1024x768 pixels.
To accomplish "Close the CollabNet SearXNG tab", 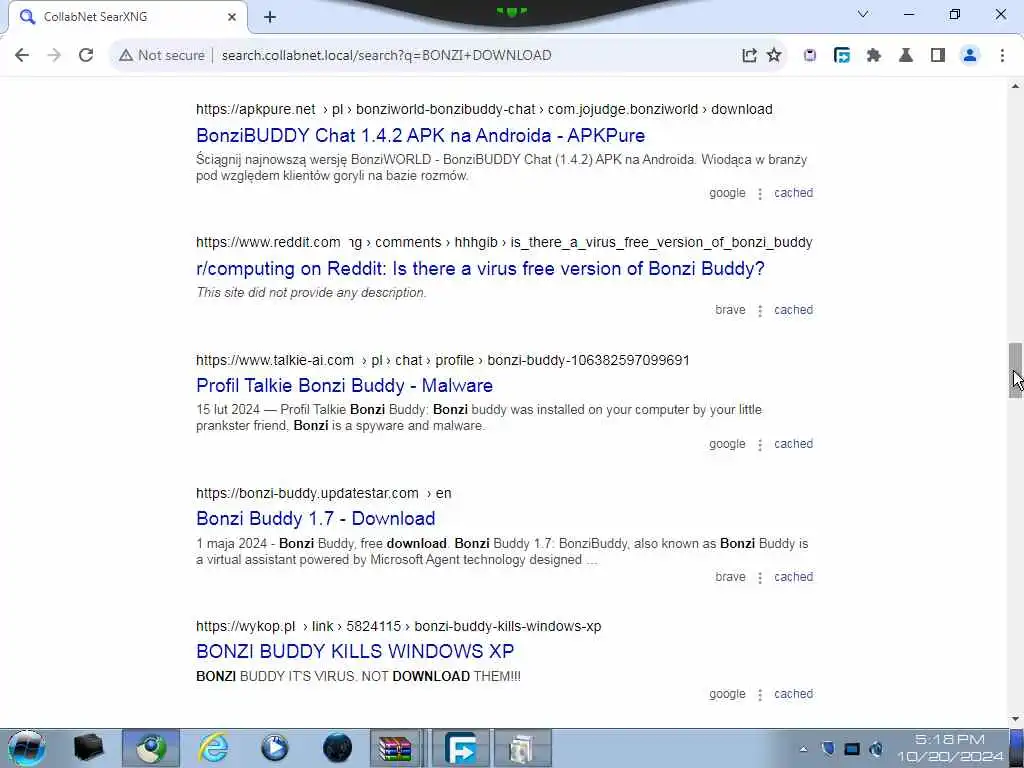I will click(232, 17).
